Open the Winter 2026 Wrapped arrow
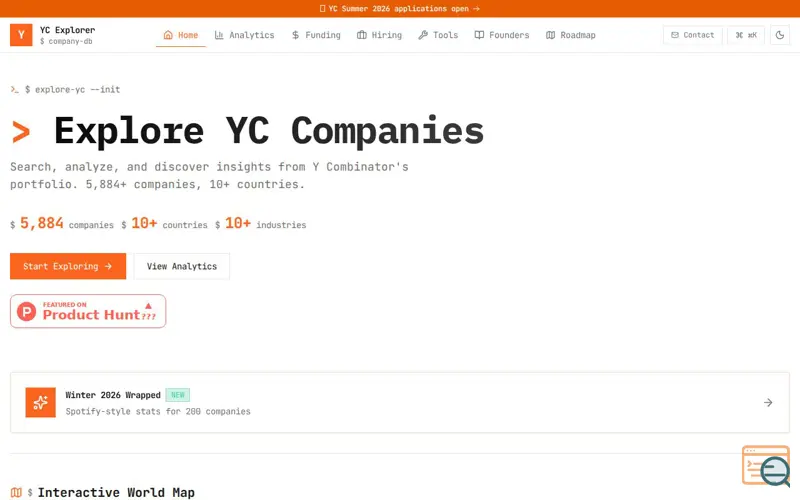Viewport: 800px width, 500px height. point(768,403)
